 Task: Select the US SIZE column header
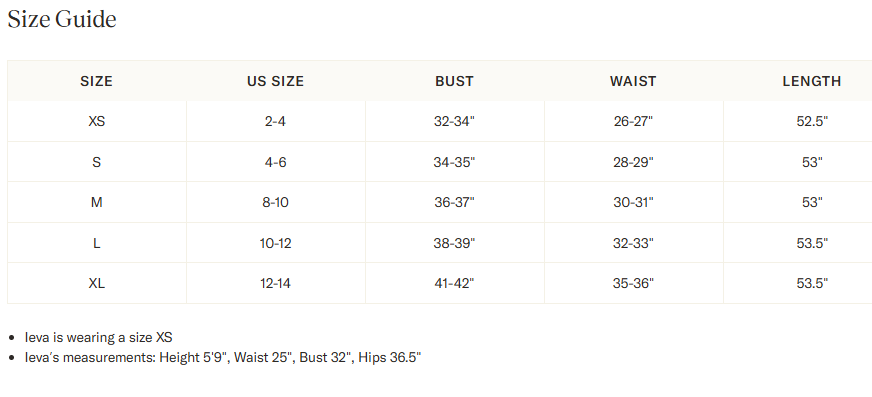(276, 81)
